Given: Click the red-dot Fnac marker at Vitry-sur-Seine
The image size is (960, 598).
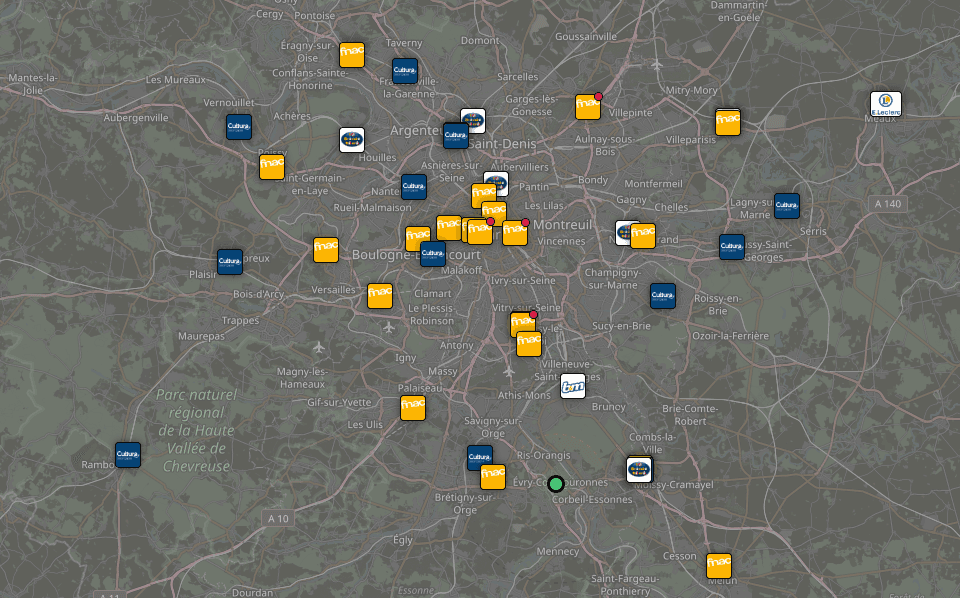Looking at the screenshot, I should tap(522, 323).
